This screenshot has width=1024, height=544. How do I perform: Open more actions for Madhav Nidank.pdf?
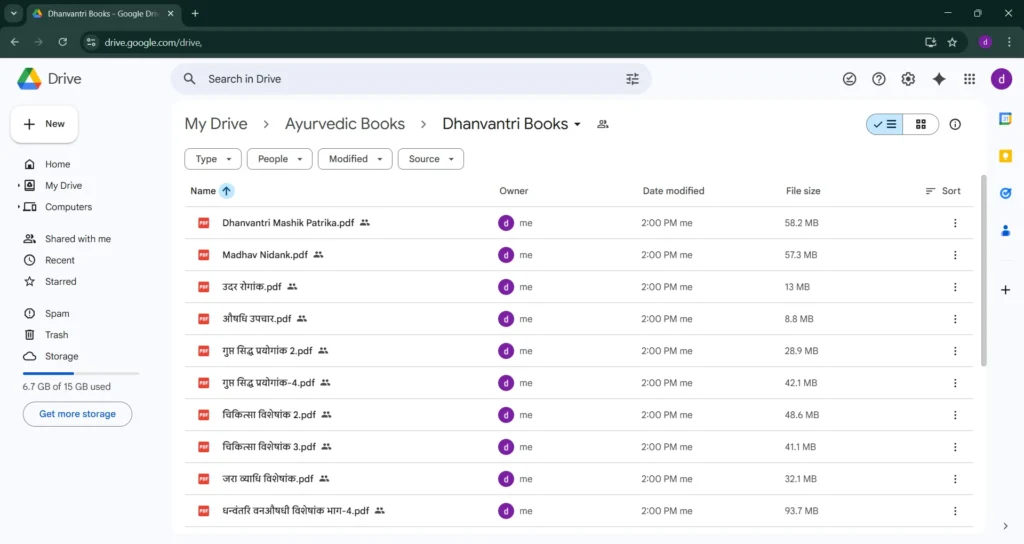955,255
